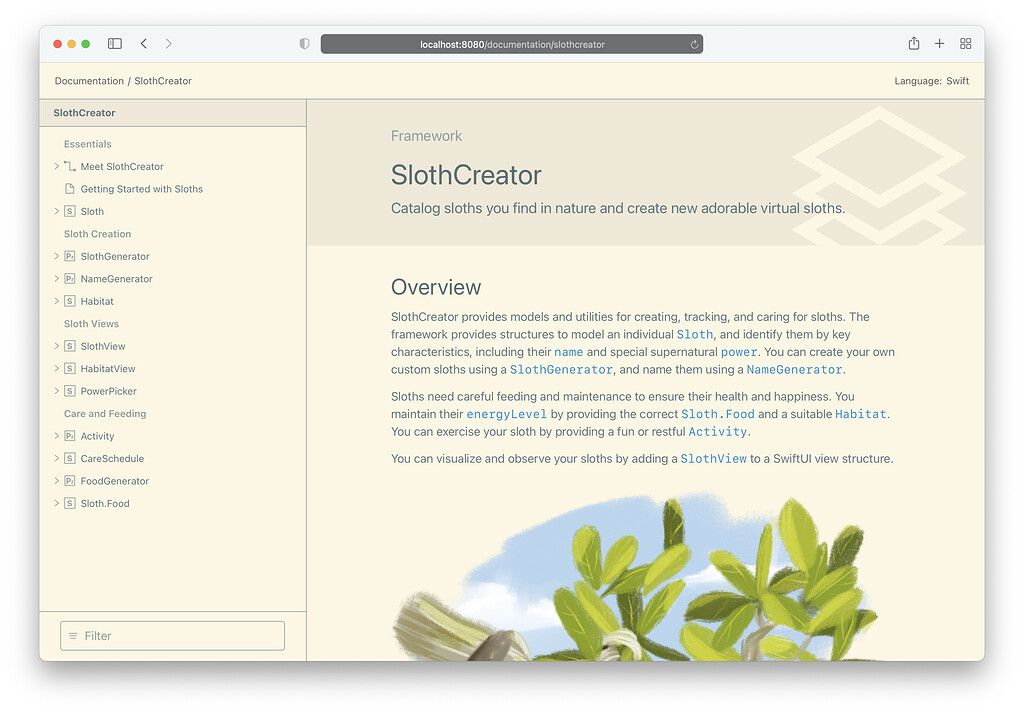This screenshot has height=713, width=1024.
Task: Click the protocol icon next to SlothGenerator
Action: [70, 256]
